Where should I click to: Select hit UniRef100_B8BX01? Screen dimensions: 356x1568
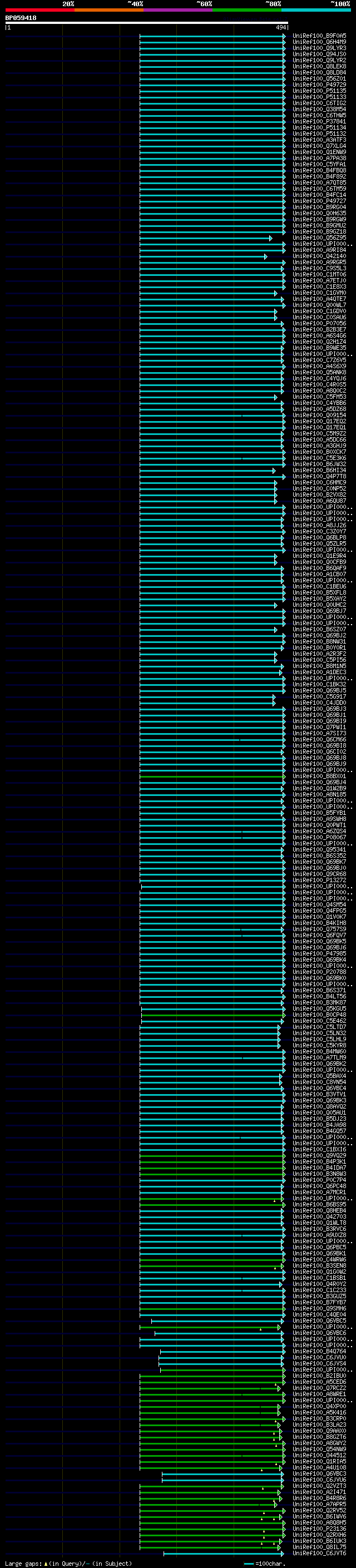point(319,776)
